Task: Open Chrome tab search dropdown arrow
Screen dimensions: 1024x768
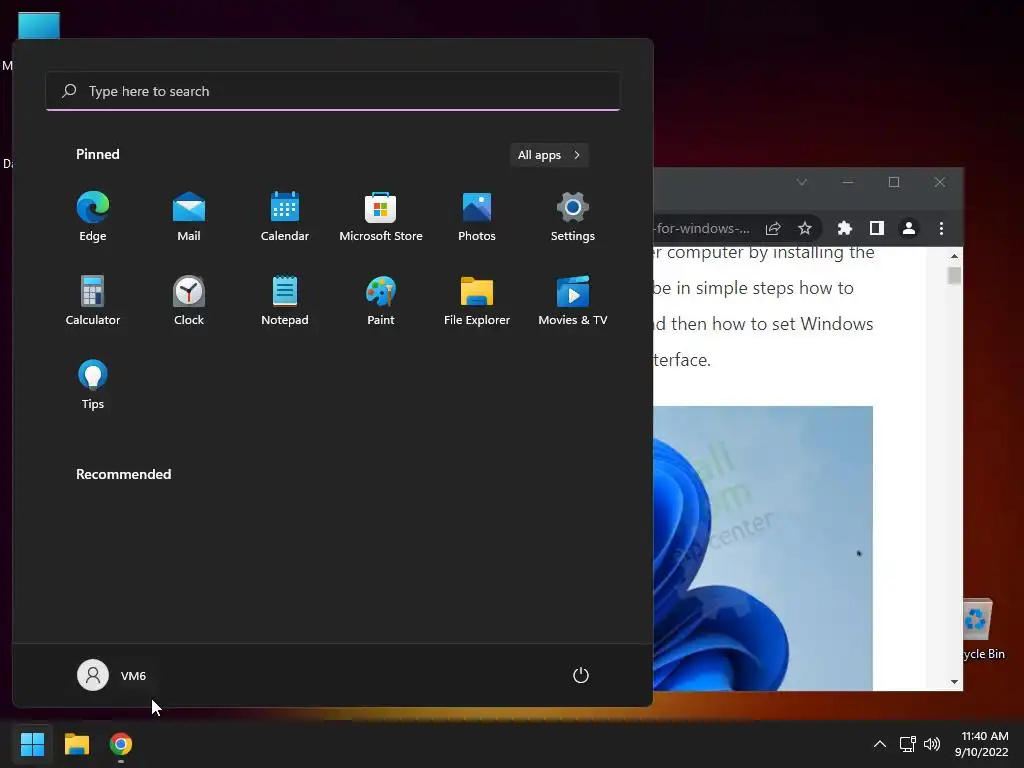Action: (x=802, y=182)
